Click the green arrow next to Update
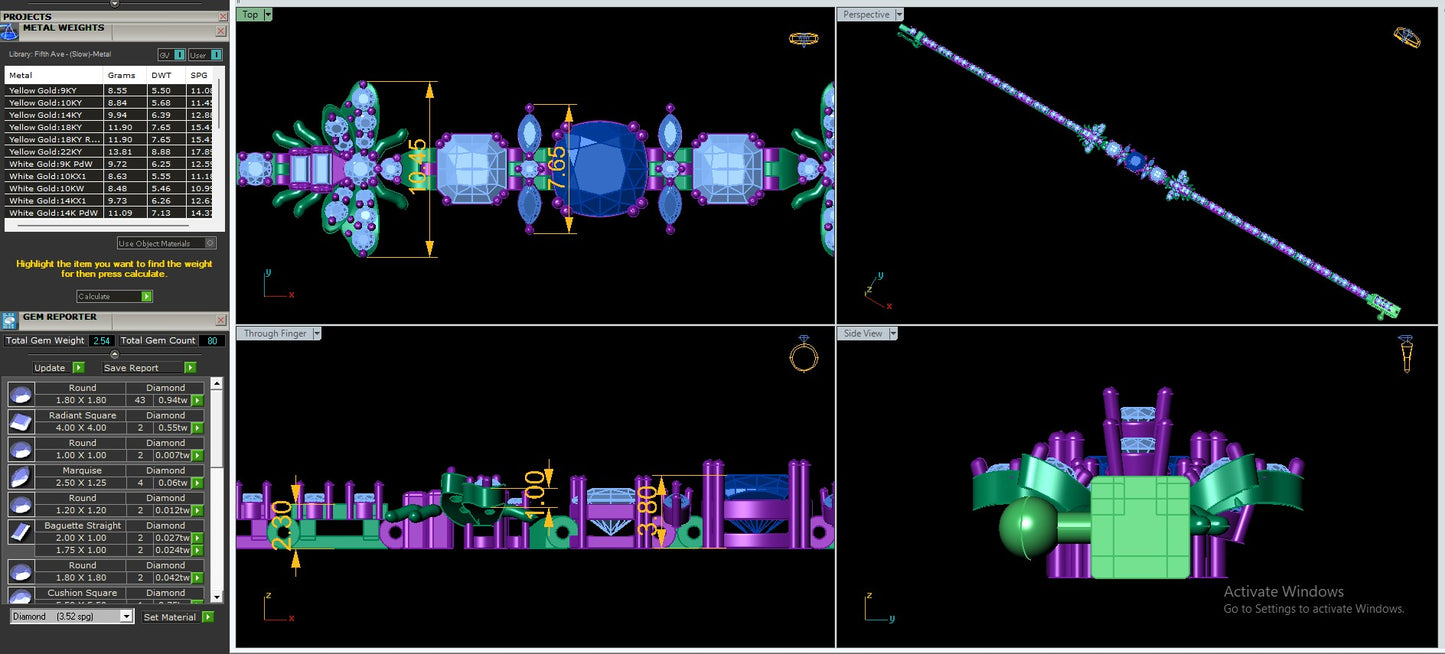 [x=78, y=368]
